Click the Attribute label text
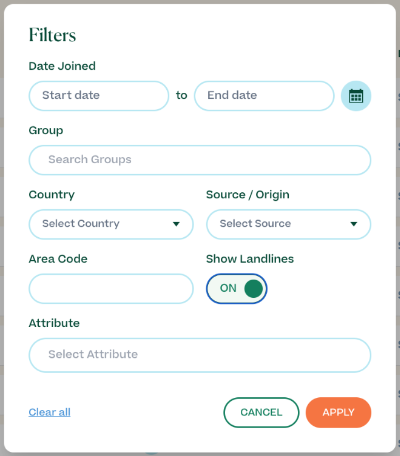This screenshot has width=400, height=456. [54, 323]
